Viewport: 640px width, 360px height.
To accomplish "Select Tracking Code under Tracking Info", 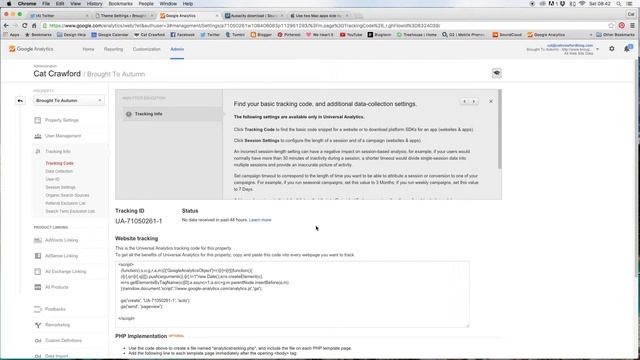I will tap(60, 163).
